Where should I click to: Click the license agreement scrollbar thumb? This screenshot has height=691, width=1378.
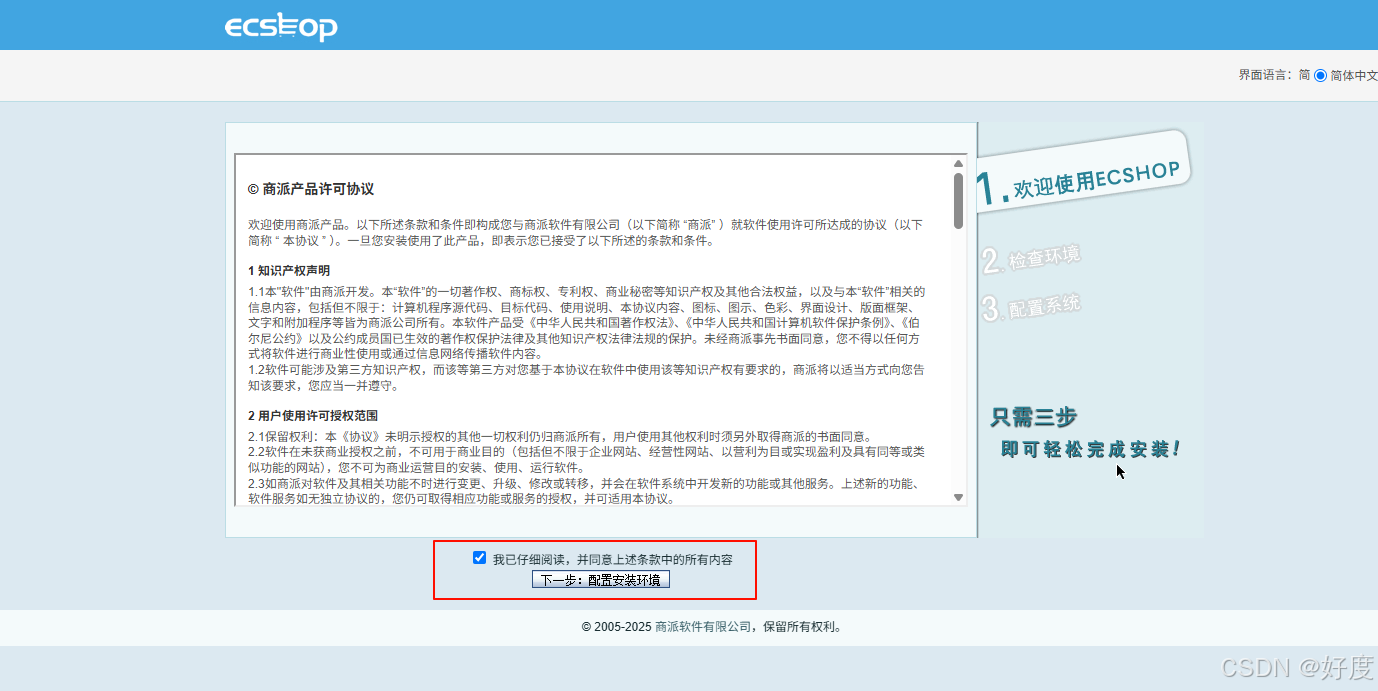pos(958,201)
